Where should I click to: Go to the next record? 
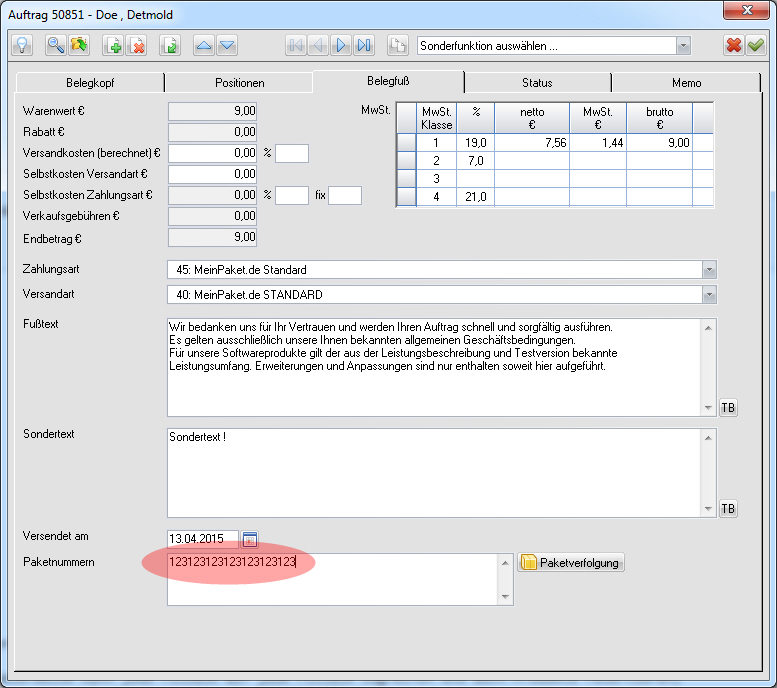341,46
